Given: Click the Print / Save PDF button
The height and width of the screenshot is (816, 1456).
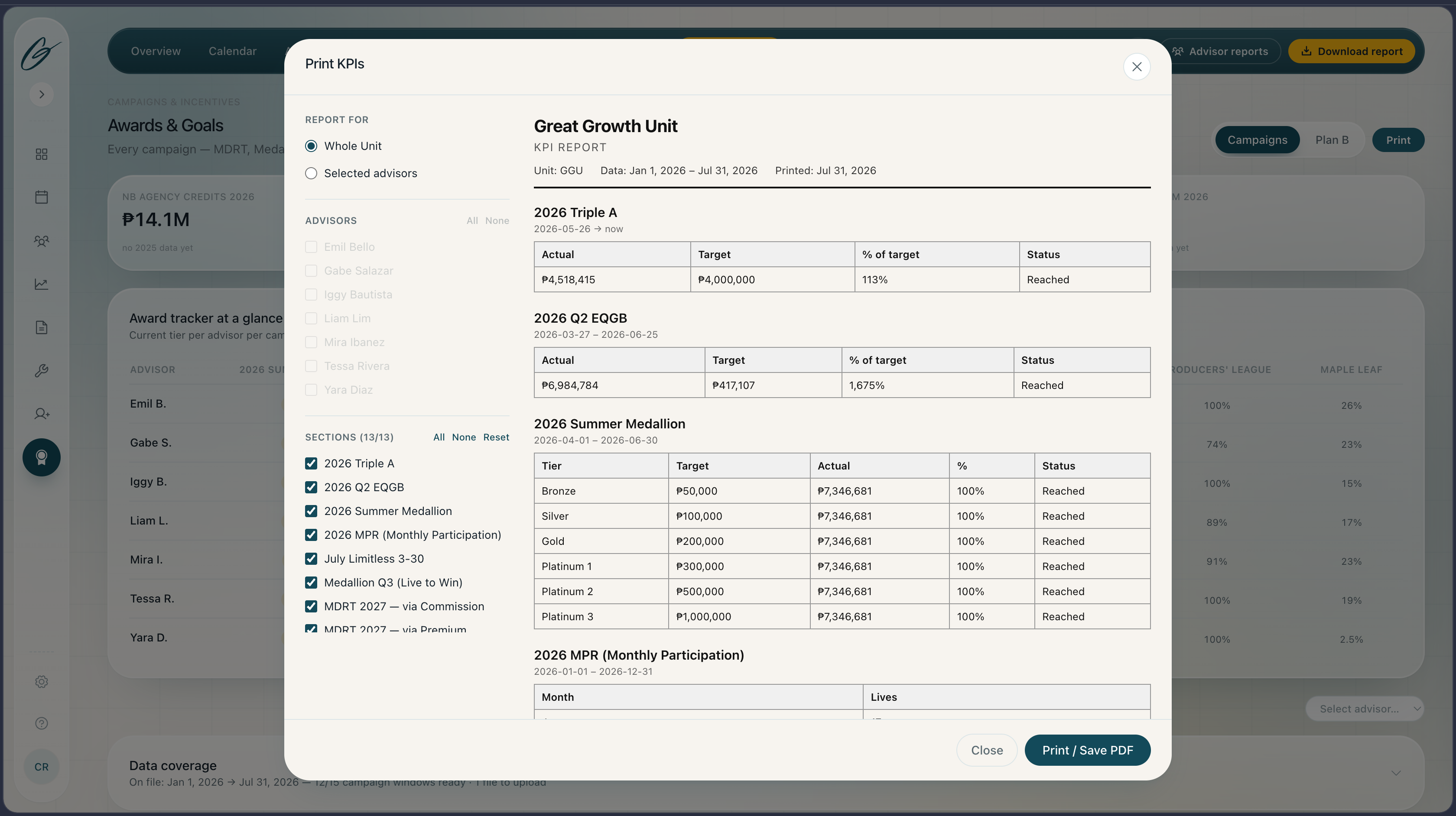Looking at the screenshot, I should (1087, 750).
